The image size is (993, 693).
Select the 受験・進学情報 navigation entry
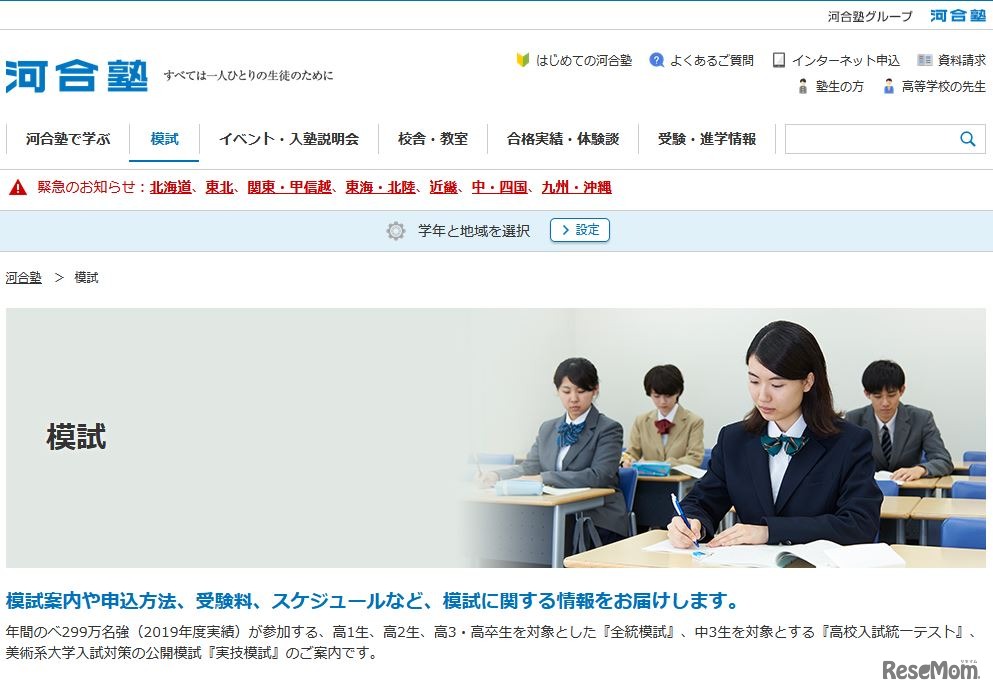[706, 139]
